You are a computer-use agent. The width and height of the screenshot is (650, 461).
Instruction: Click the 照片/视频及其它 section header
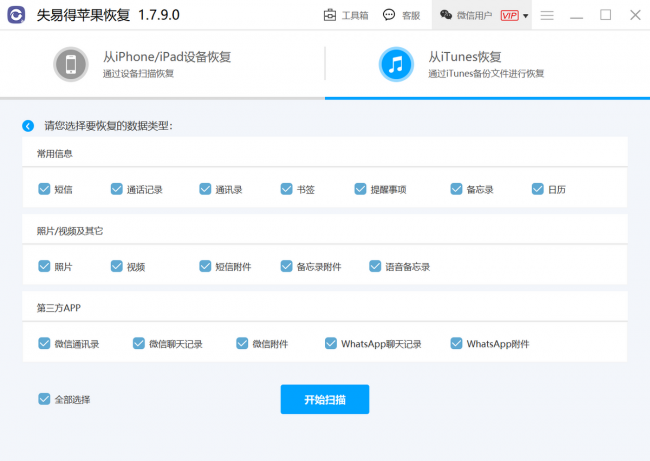pyautogui.click(x=70, y=231)
